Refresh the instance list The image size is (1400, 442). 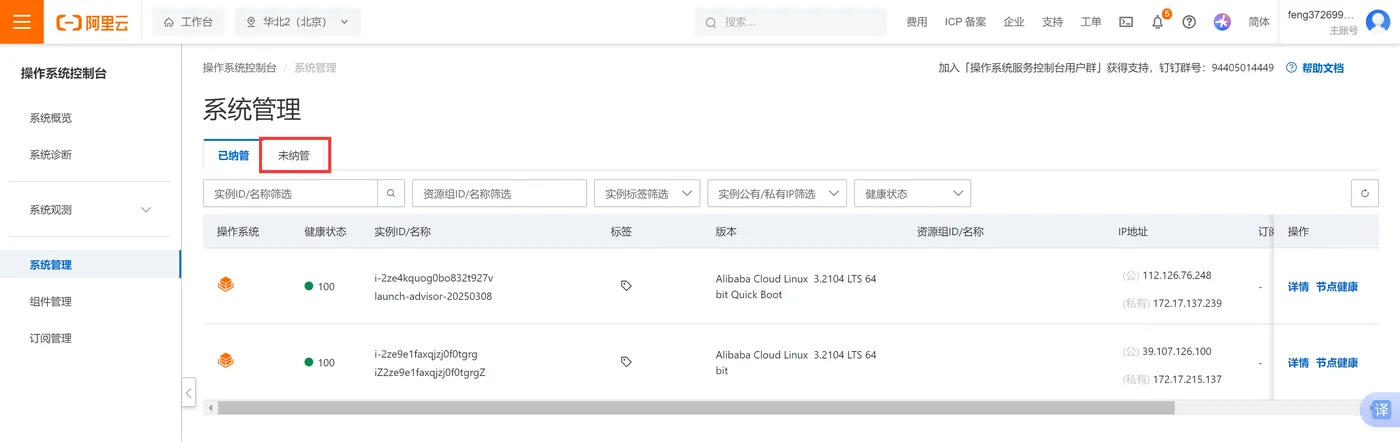click(1364, 193)
